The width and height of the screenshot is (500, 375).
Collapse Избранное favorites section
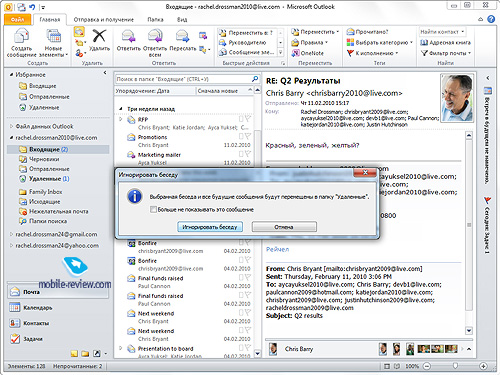click(x=11, y=74)
